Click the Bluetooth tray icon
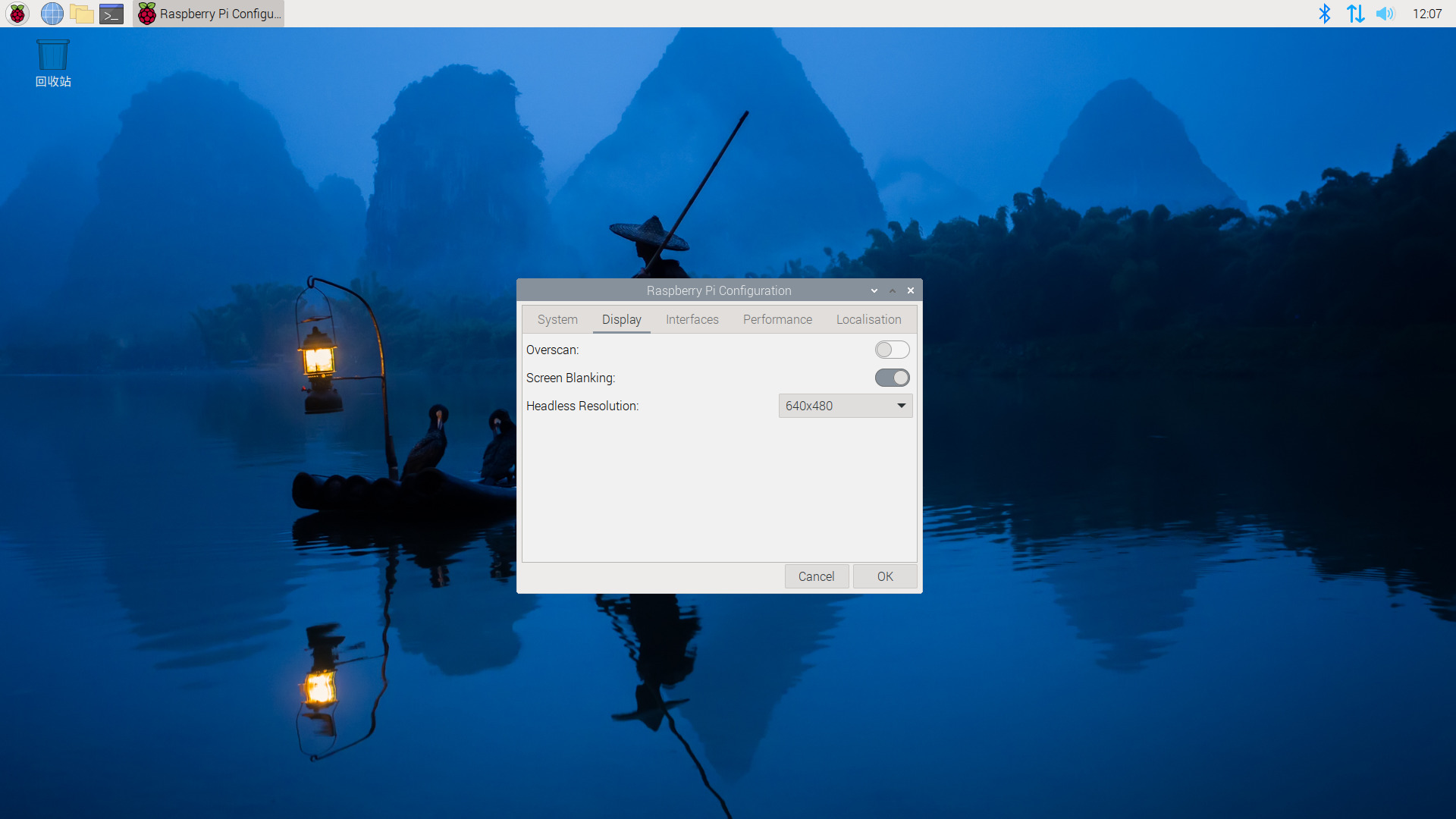 click(1324, 14)
